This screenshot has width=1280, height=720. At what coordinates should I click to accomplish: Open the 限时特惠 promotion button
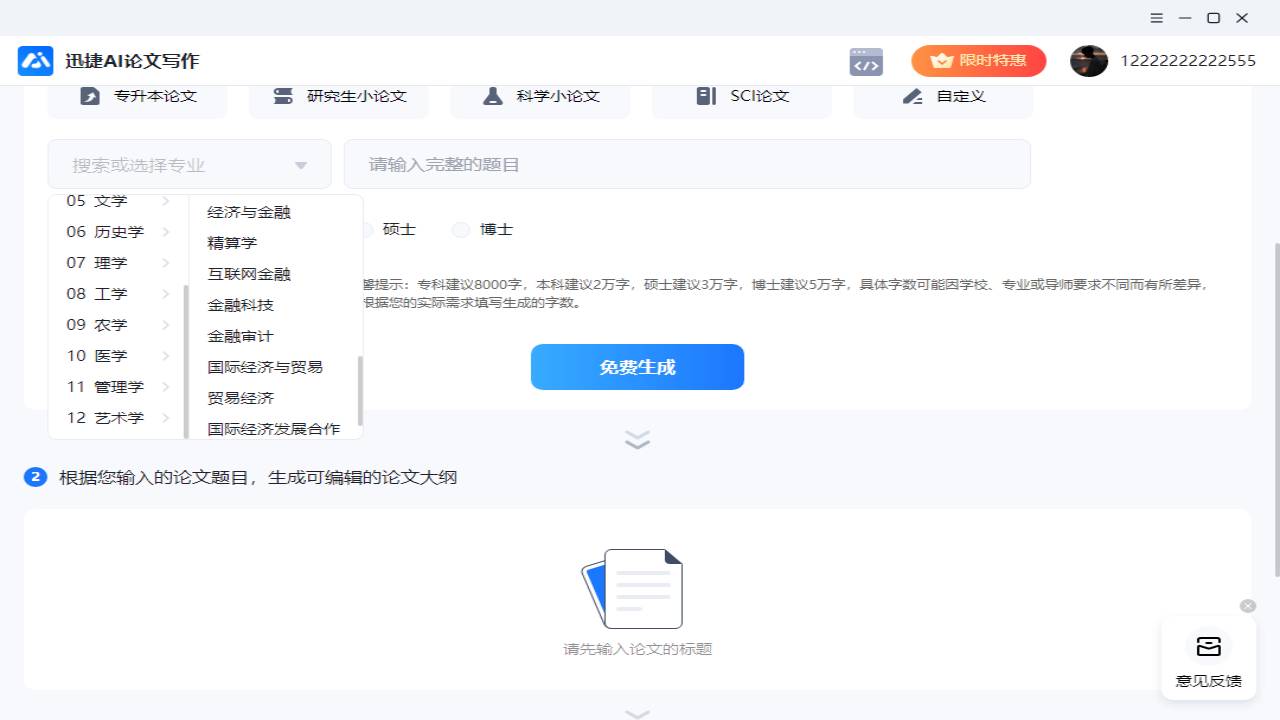coord(978,60)
